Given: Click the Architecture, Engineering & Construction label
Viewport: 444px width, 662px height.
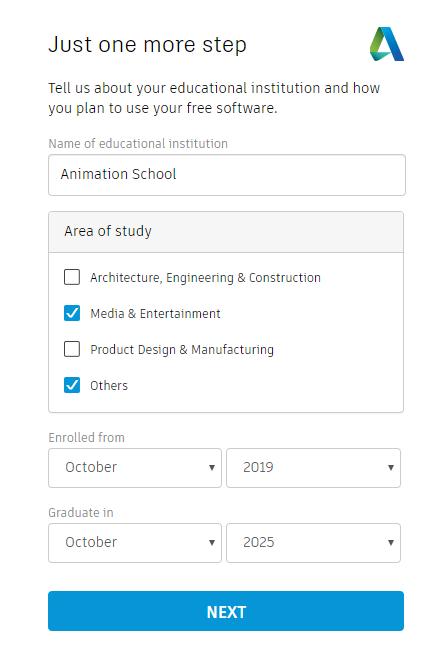Looking at the screenshot, I should click(x=206, y=278).
